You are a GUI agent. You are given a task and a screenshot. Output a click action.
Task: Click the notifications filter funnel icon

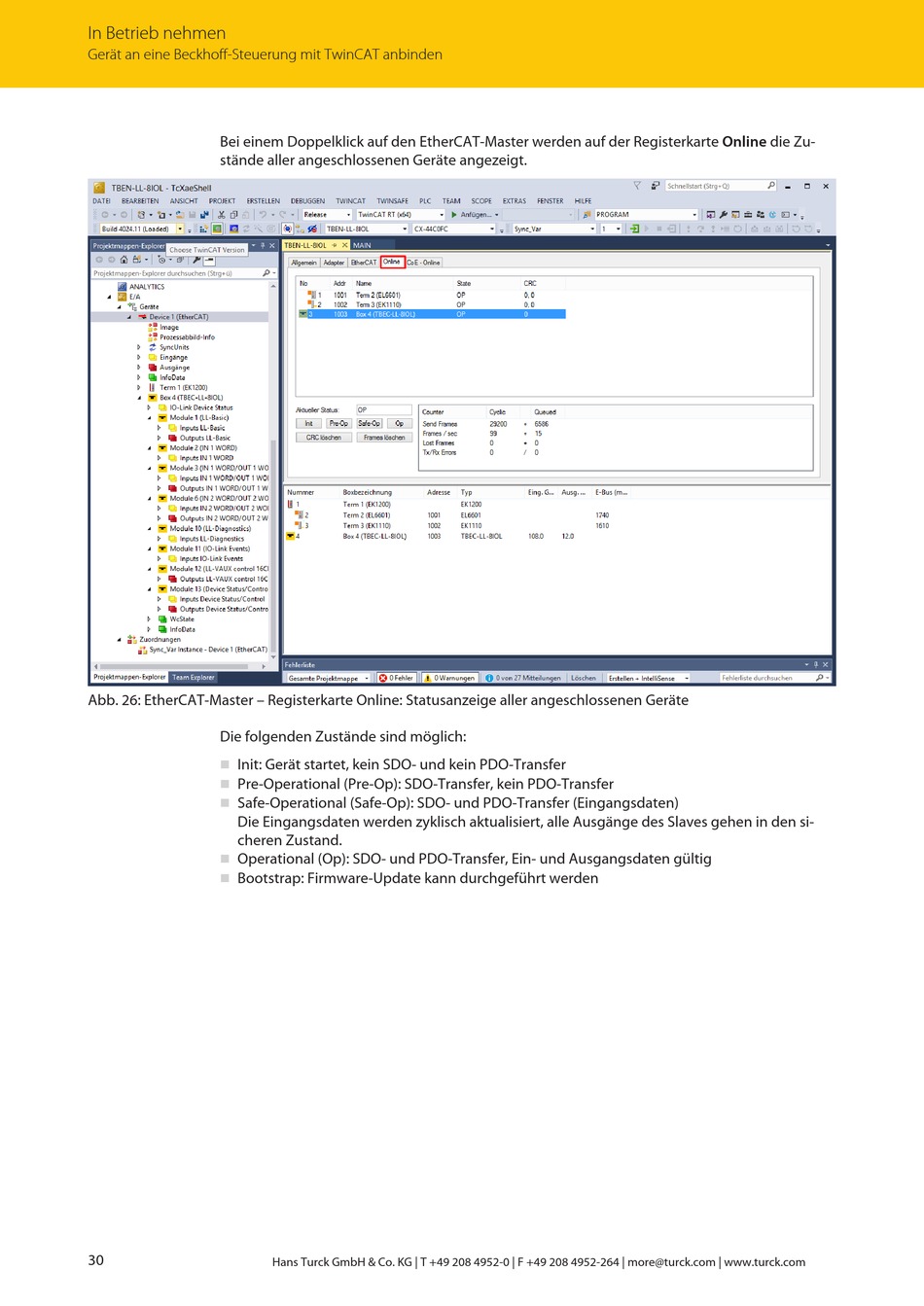637,186
